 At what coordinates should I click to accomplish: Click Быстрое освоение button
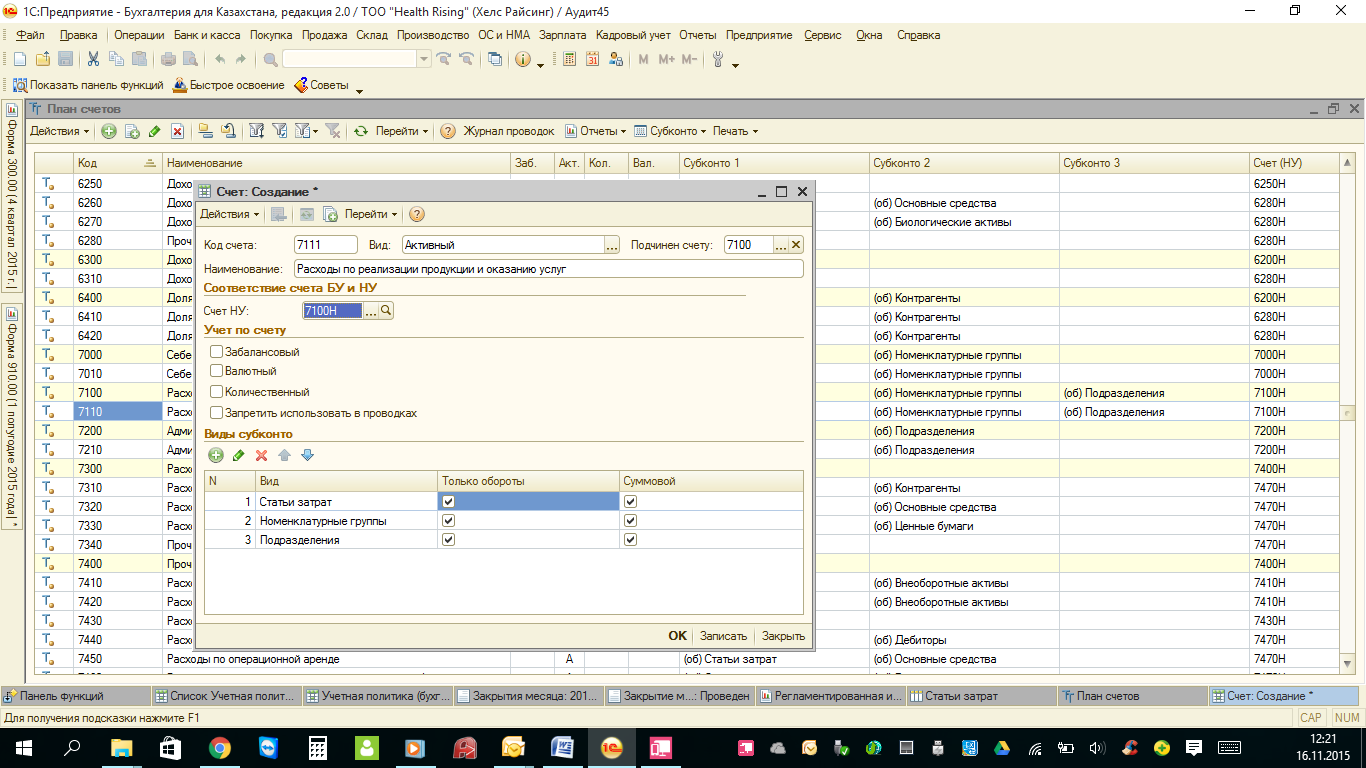click(229, 85)
